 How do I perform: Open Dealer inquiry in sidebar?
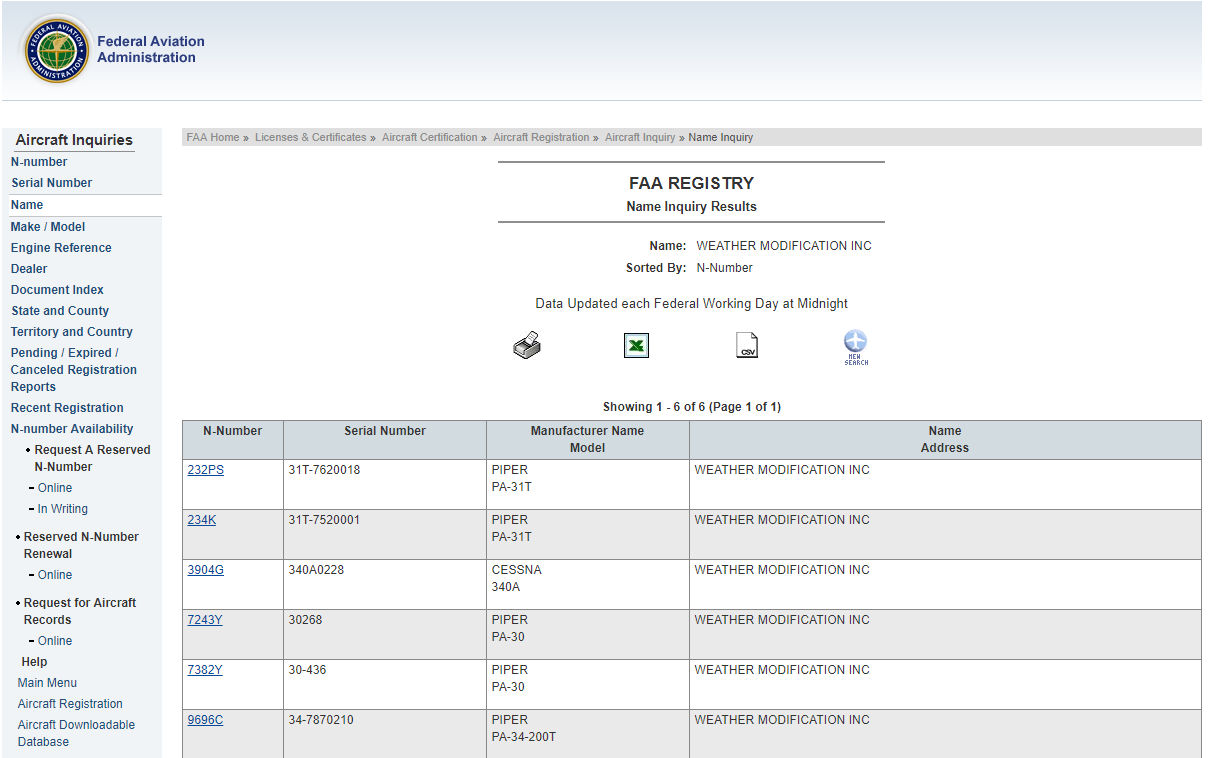click(x=29, y=269)
